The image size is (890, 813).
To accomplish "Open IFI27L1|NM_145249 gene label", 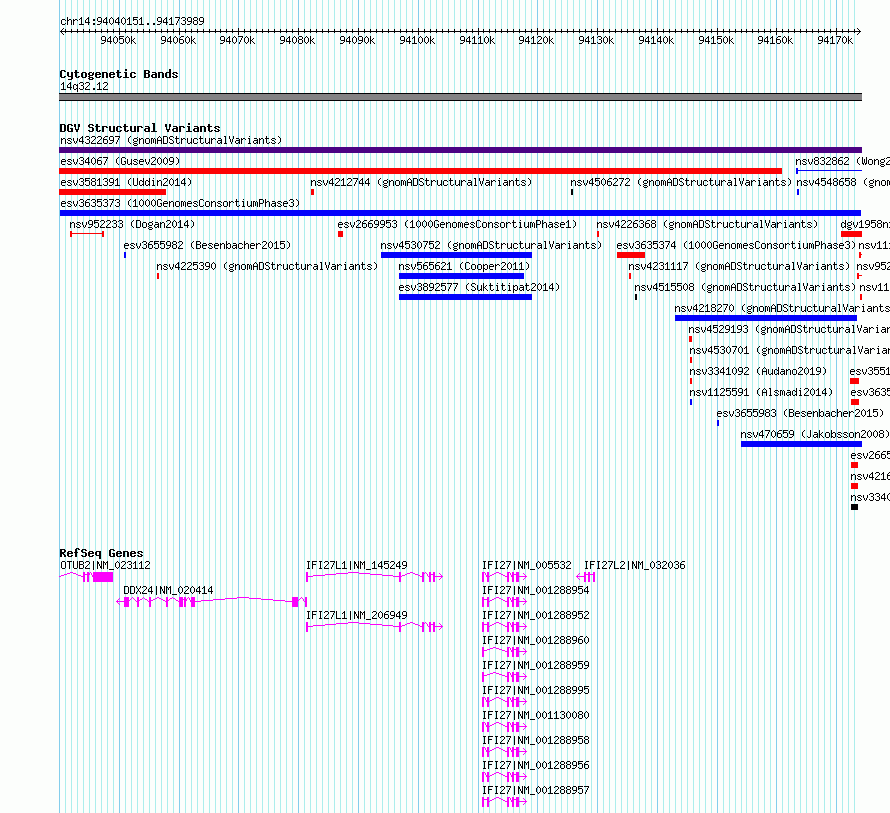I will (356, 565).
